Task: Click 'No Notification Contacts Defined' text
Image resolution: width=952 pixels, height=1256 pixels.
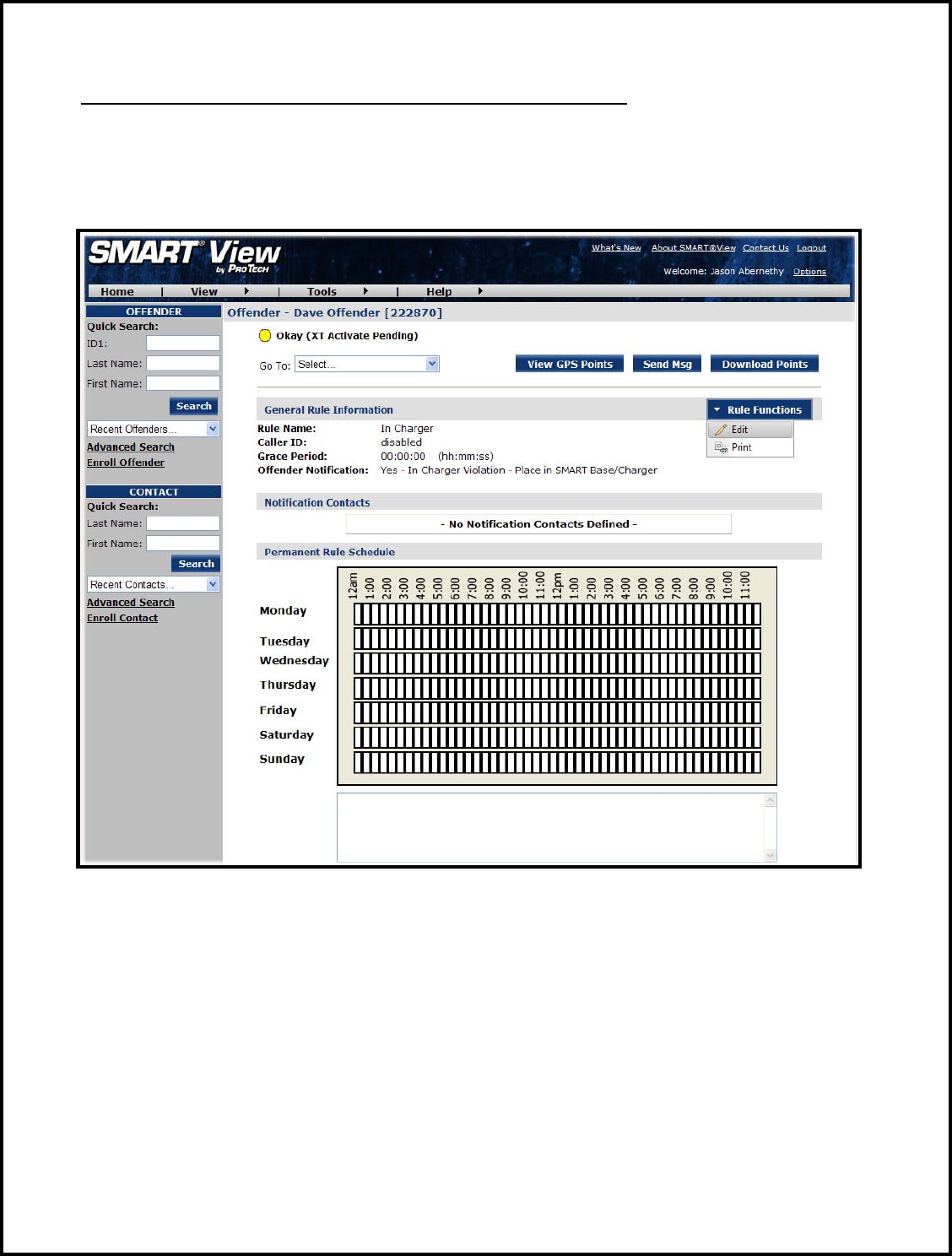Action: (538, 524)
